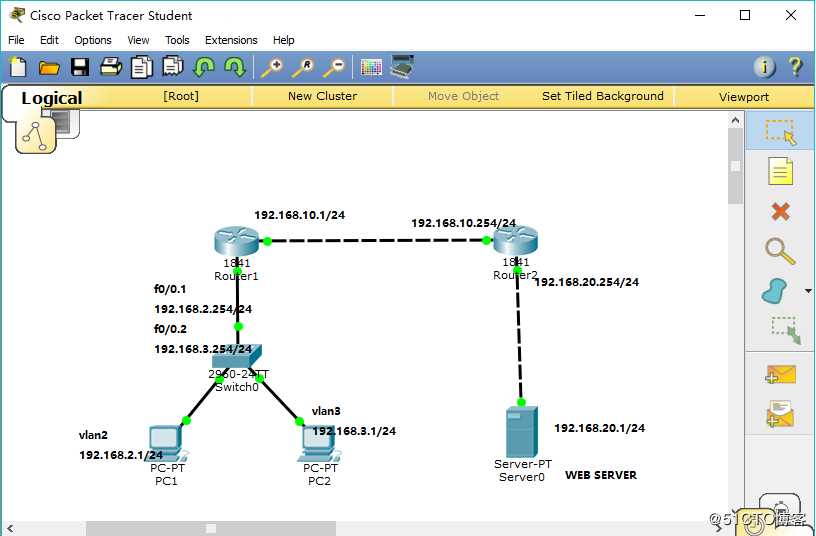Click Set Tiled Background button
Image resolution: width=816 pixels, height=536 pixels.
tap(603, 96)
